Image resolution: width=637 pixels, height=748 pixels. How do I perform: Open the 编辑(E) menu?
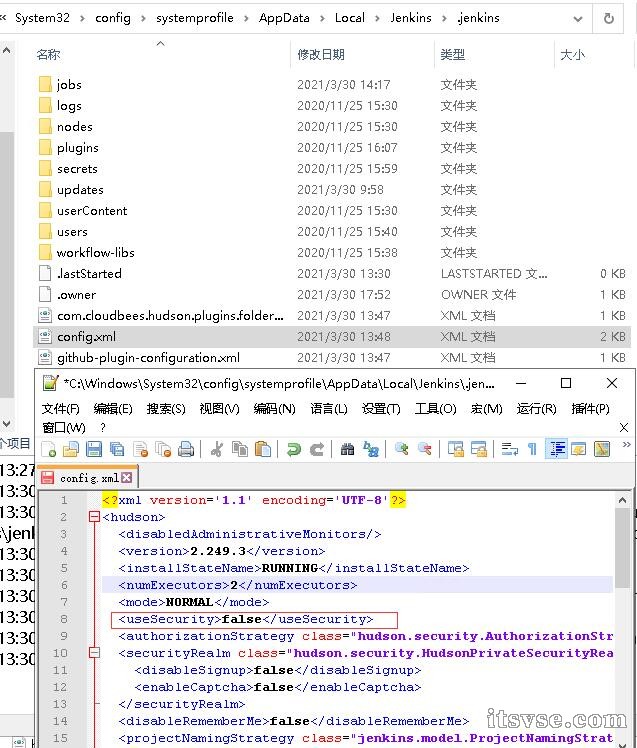(113, 409)
